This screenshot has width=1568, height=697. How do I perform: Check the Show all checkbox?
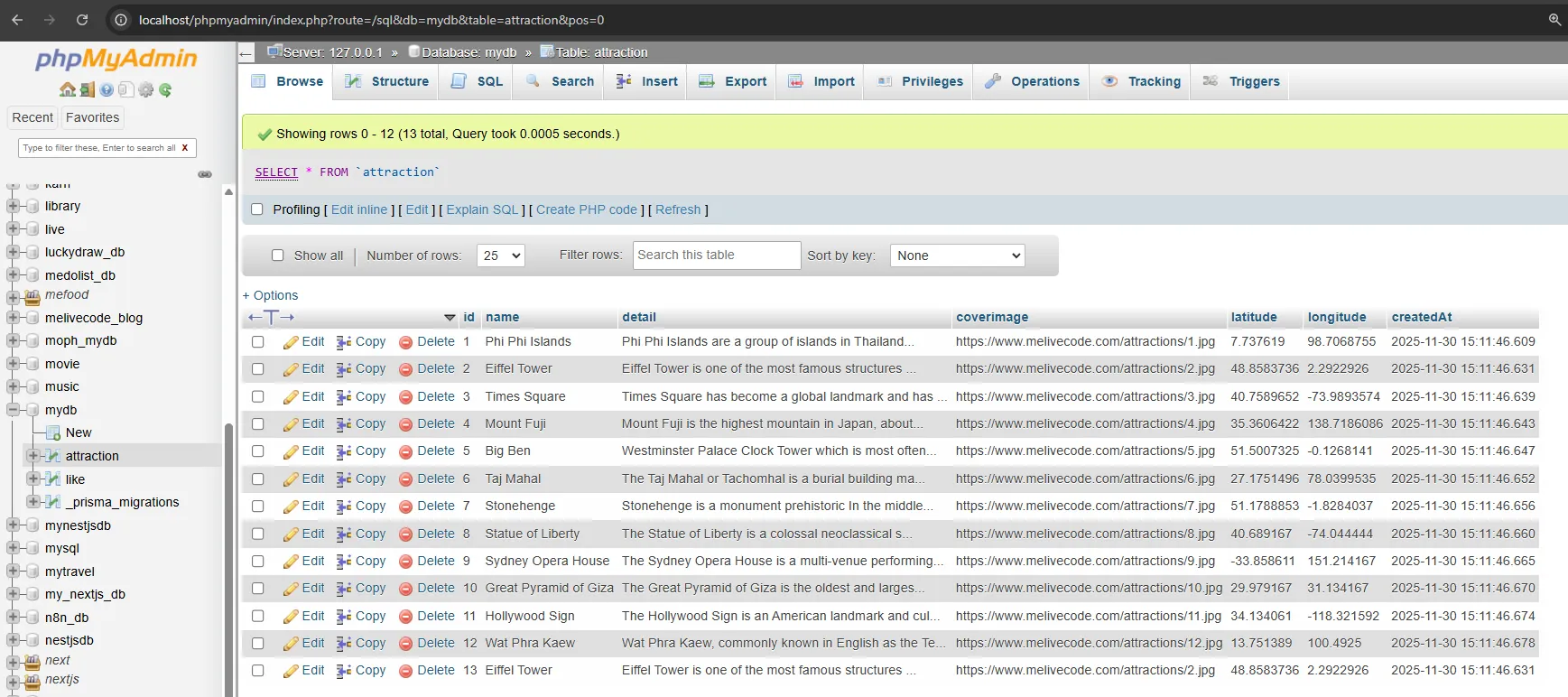(x=278, y=256)
